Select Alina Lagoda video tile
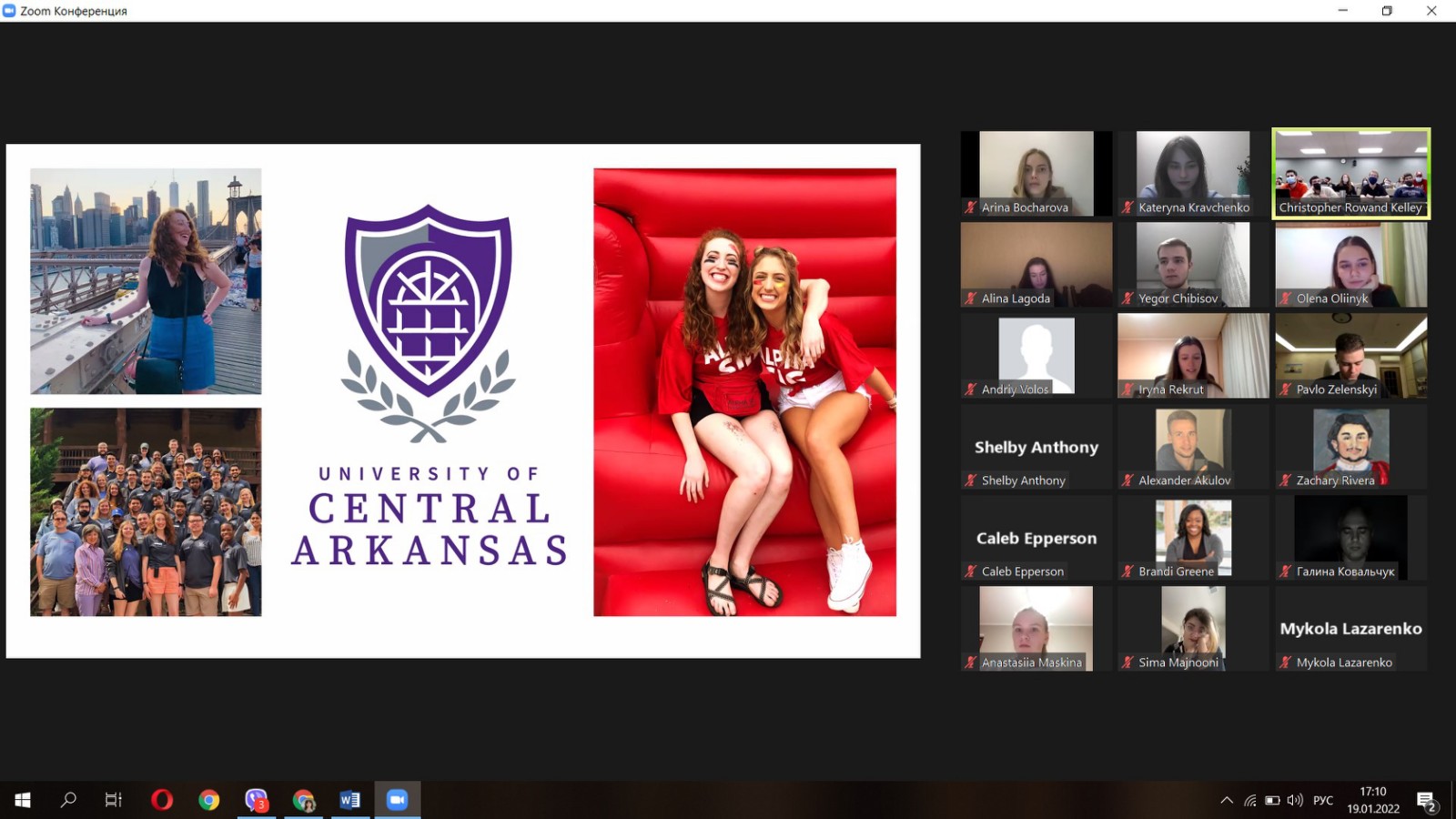1456x819 pixels. 1036,265
